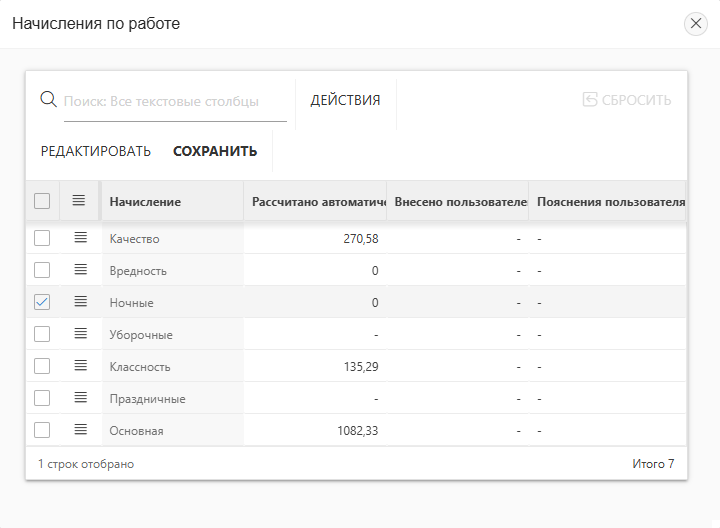The height and width of the screenshot is (528, 720).
Task: Focus the search text columns field
Action: pyautogui.click(x=174, y=101)
